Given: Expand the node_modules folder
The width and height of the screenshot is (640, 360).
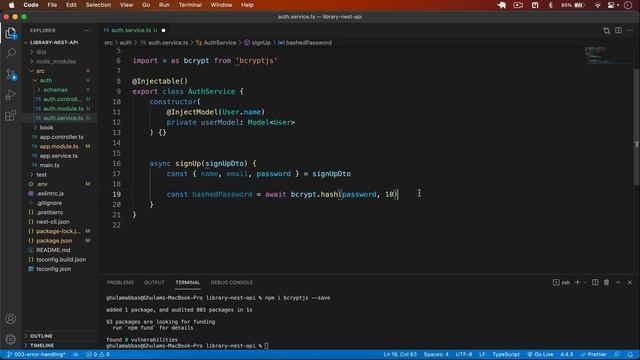Looking at the screenshot, I should pos(56,61).
